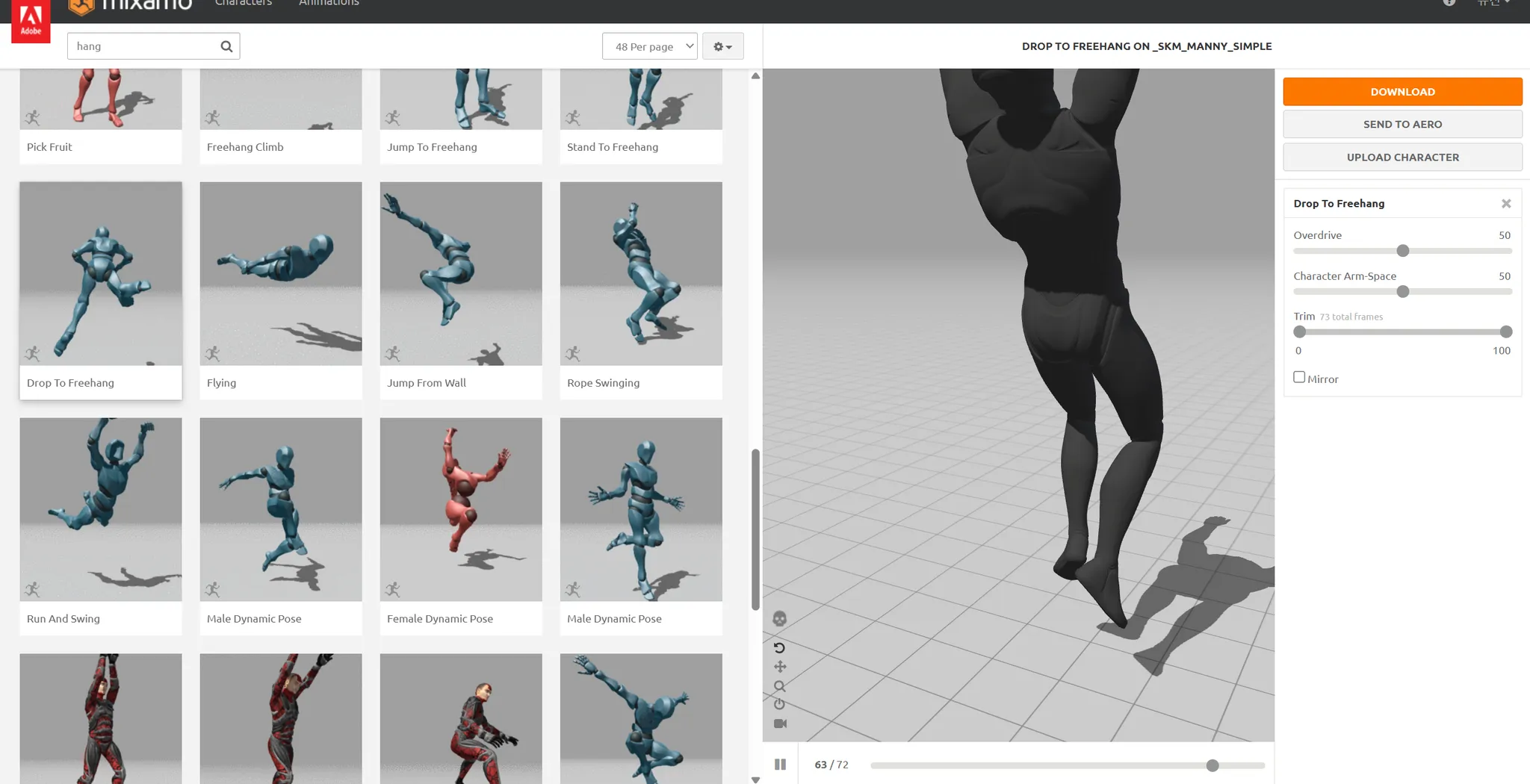Click the Character Arm-Space slider handle
Image resolution: width=1530 pixels, height=784 pixels.
(1403, 292)
